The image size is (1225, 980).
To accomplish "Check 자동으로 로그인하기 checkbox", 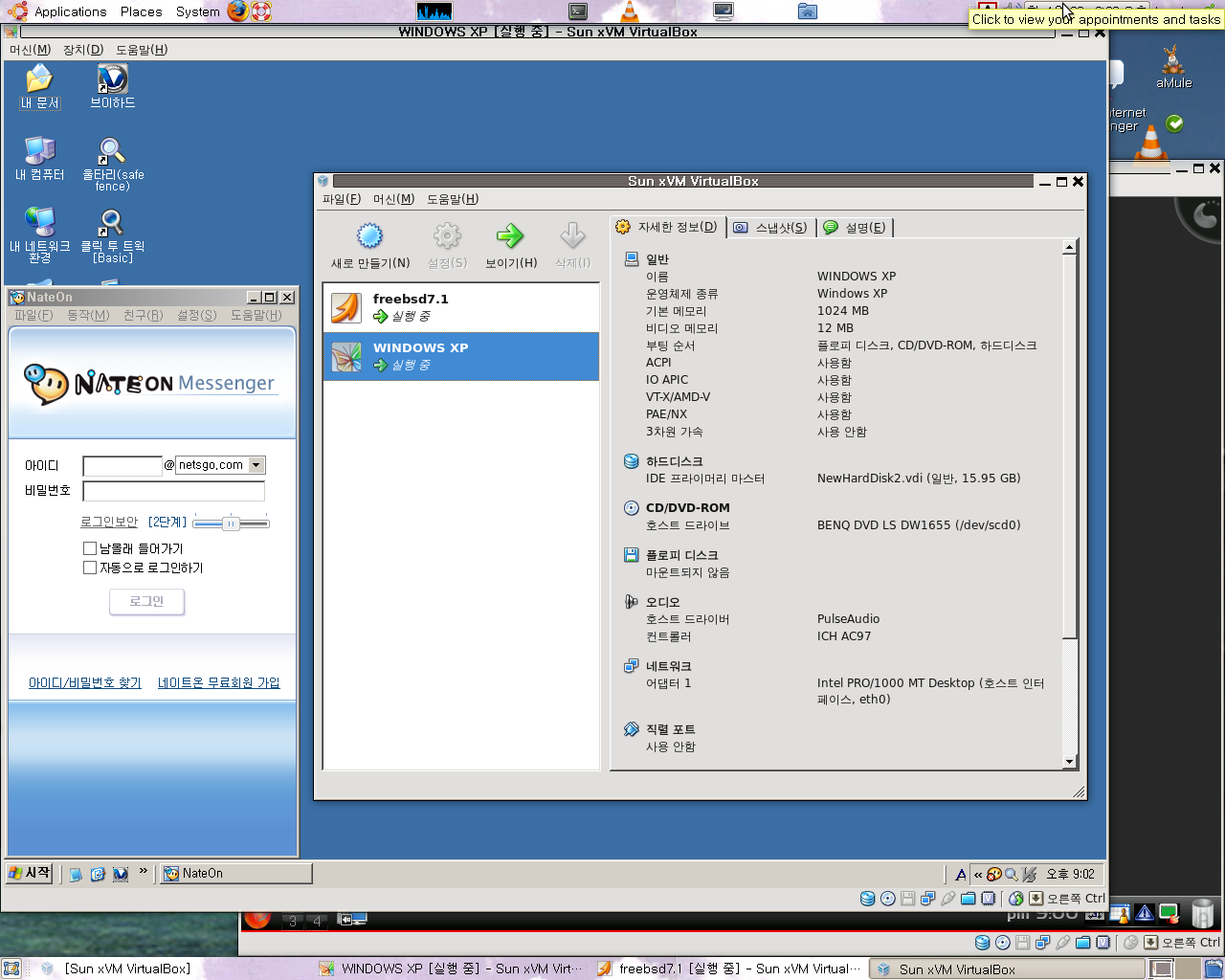I will click(90, 568).
